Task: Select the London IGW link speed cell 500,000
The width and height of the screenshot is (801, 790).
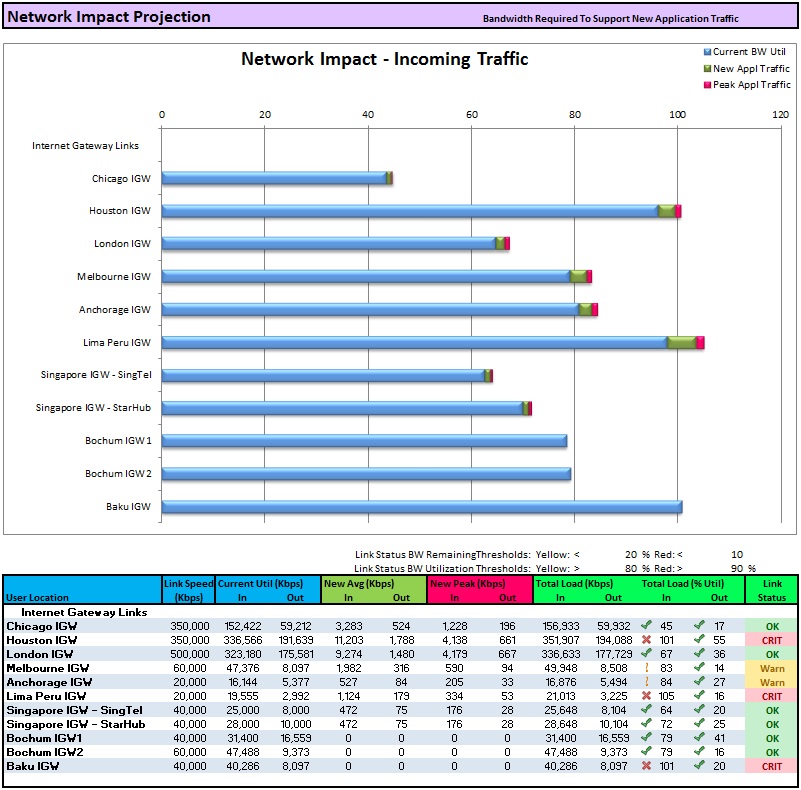Action: pos(188,654)
